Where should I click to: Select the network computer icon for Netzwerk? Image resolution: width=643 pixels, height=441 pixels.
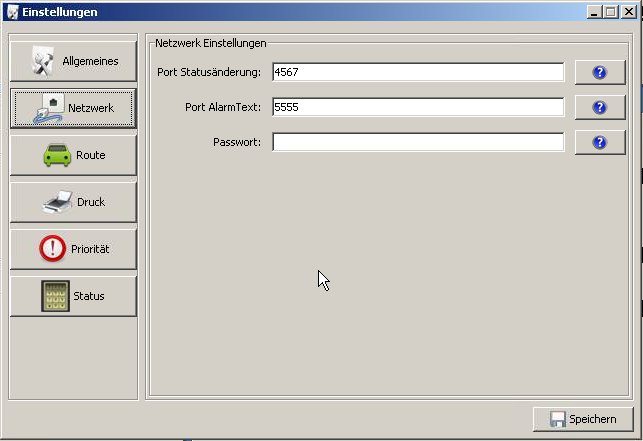(48, 108)
